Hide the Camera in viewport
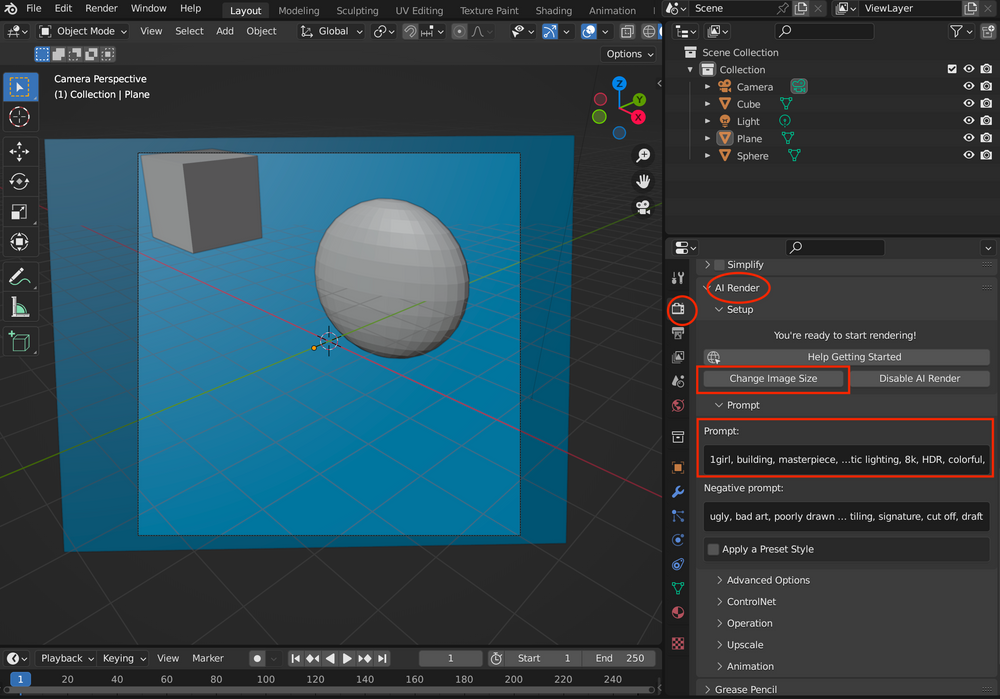 pyautogui.click(x=968, y=87)
